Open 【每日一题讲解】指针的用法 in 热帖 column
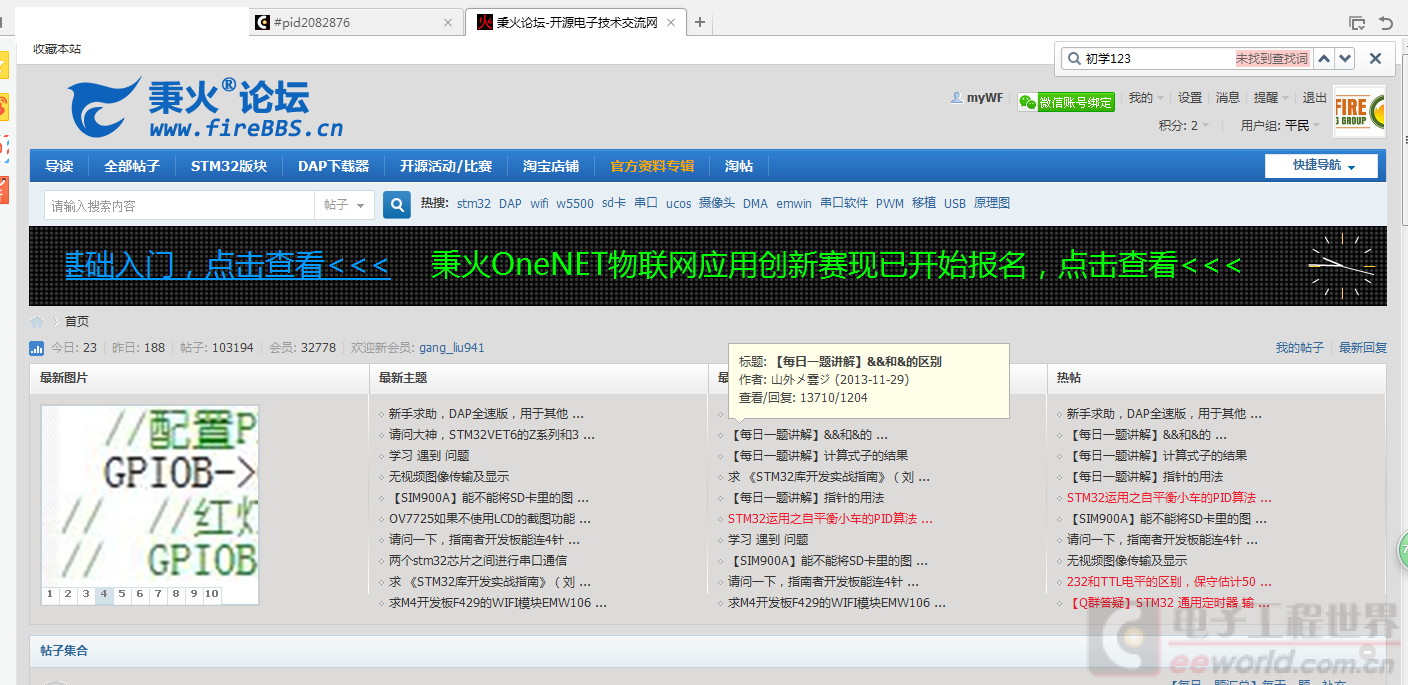Image resolution: width=1408 pixels, height=685 pixels. click(1144, 477)
